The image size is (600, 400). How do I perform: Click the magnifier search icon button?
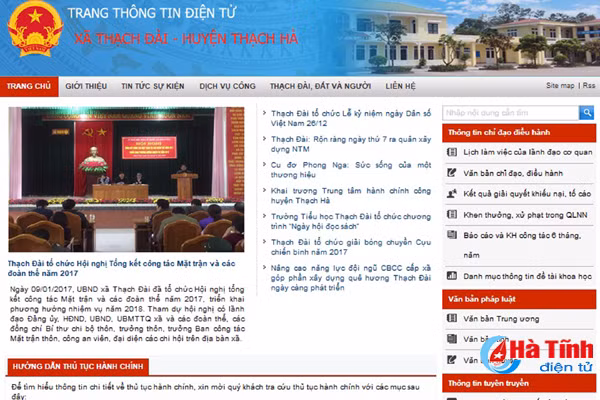tap(586, 113)
